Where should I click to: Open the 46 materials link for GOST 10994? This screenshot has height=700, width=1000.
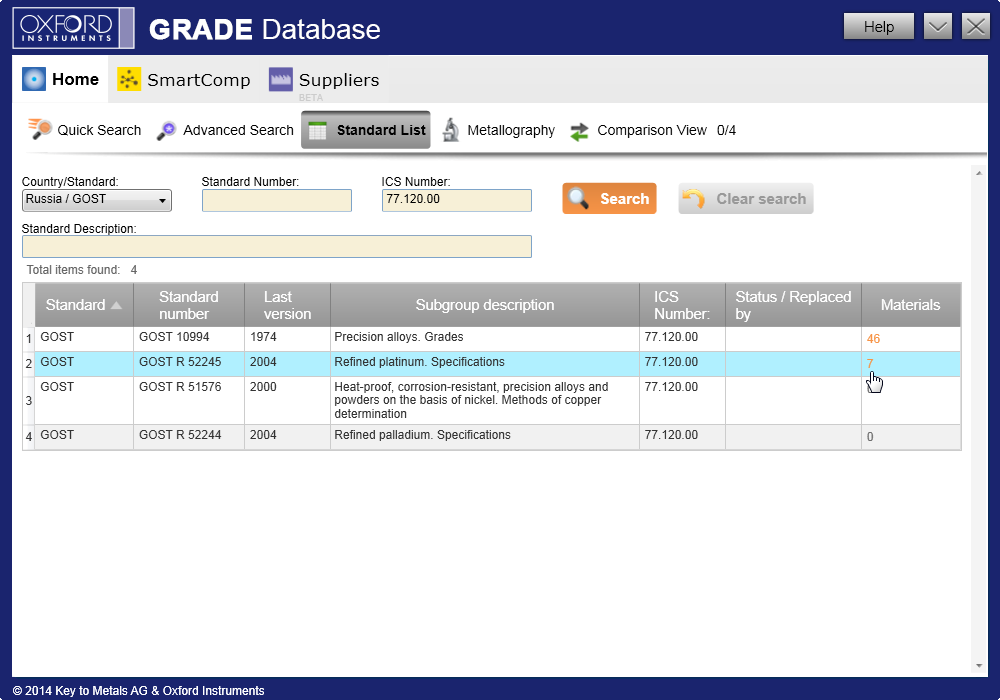click(x=873, y=339)
